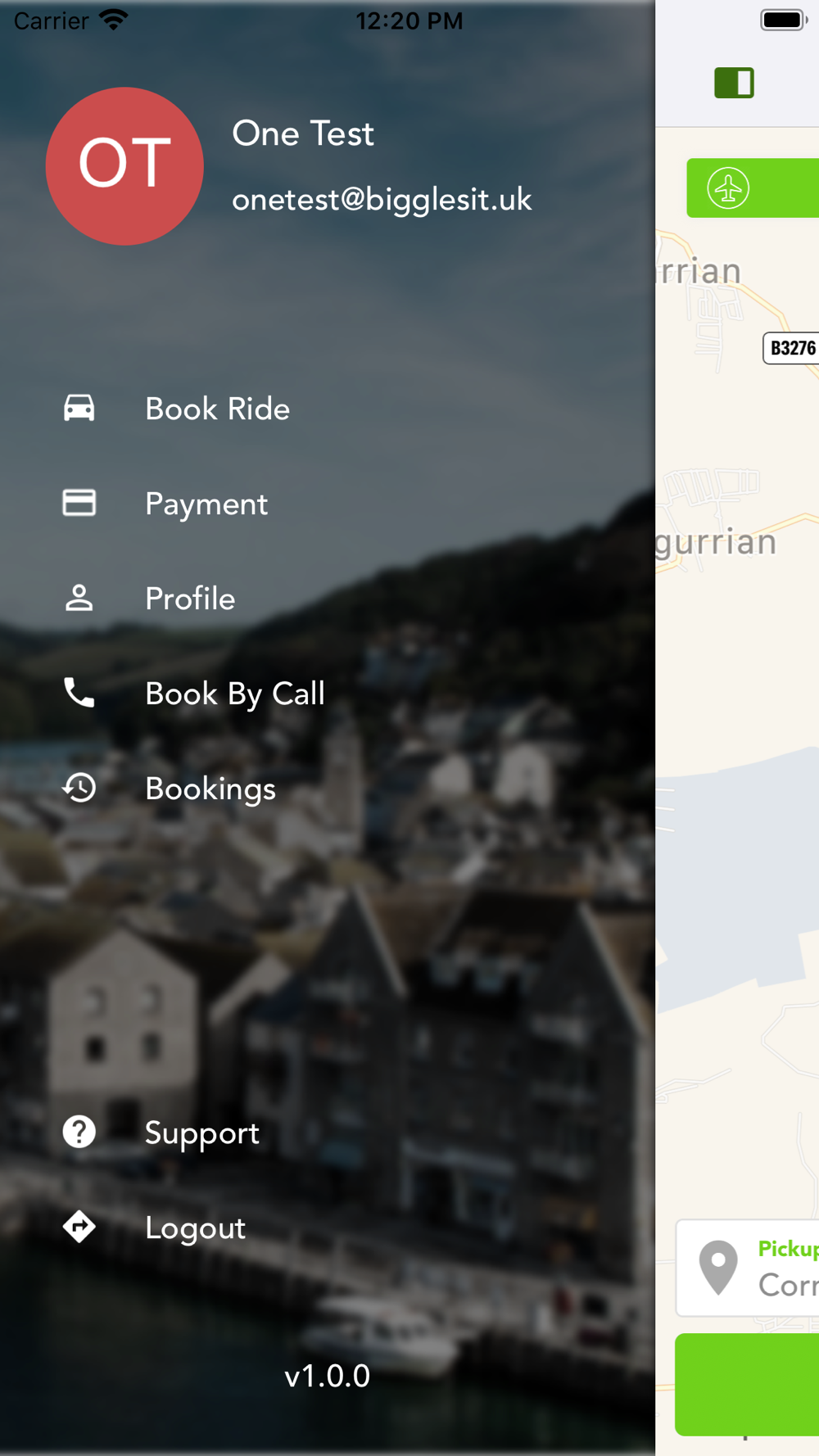
Task: Open the Payment menu item
Action: [x=206, y=504]
